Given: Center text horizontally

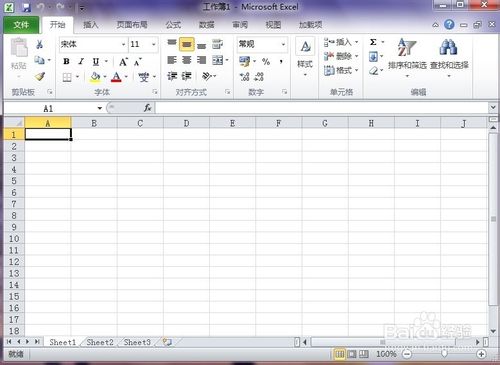Looking at the screenshot, I should [x=187, y=60].
